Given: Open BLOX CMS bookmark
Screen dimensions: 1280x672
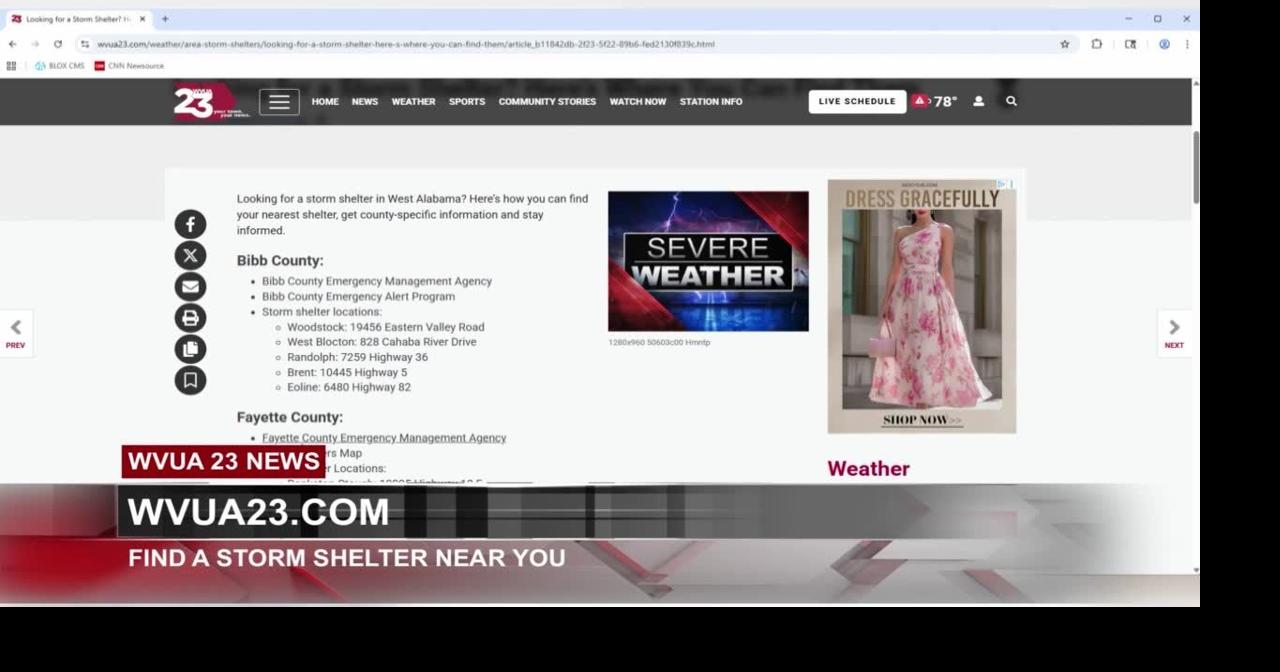Looking at the screenshot, I should 59,66.
